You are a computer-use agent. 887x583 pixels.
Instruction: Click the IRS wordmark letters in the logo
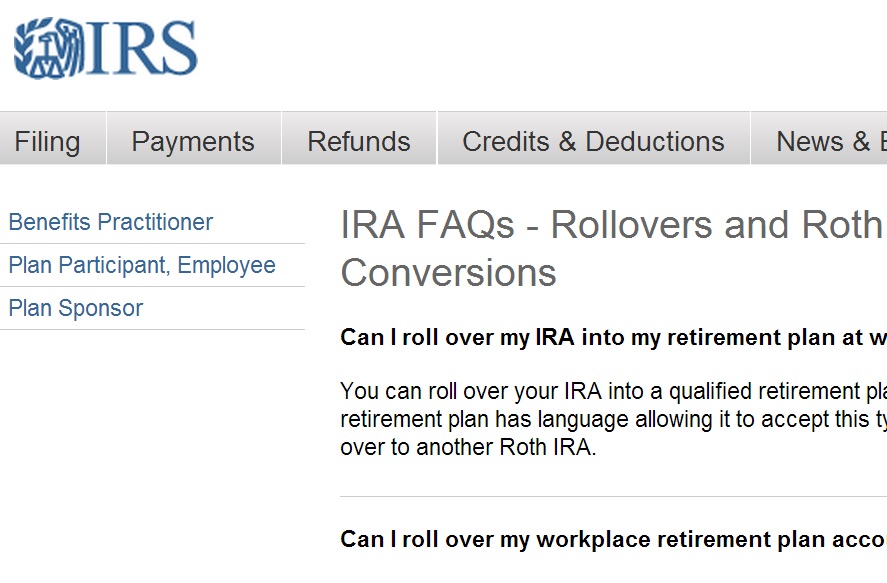coord(141,49)
